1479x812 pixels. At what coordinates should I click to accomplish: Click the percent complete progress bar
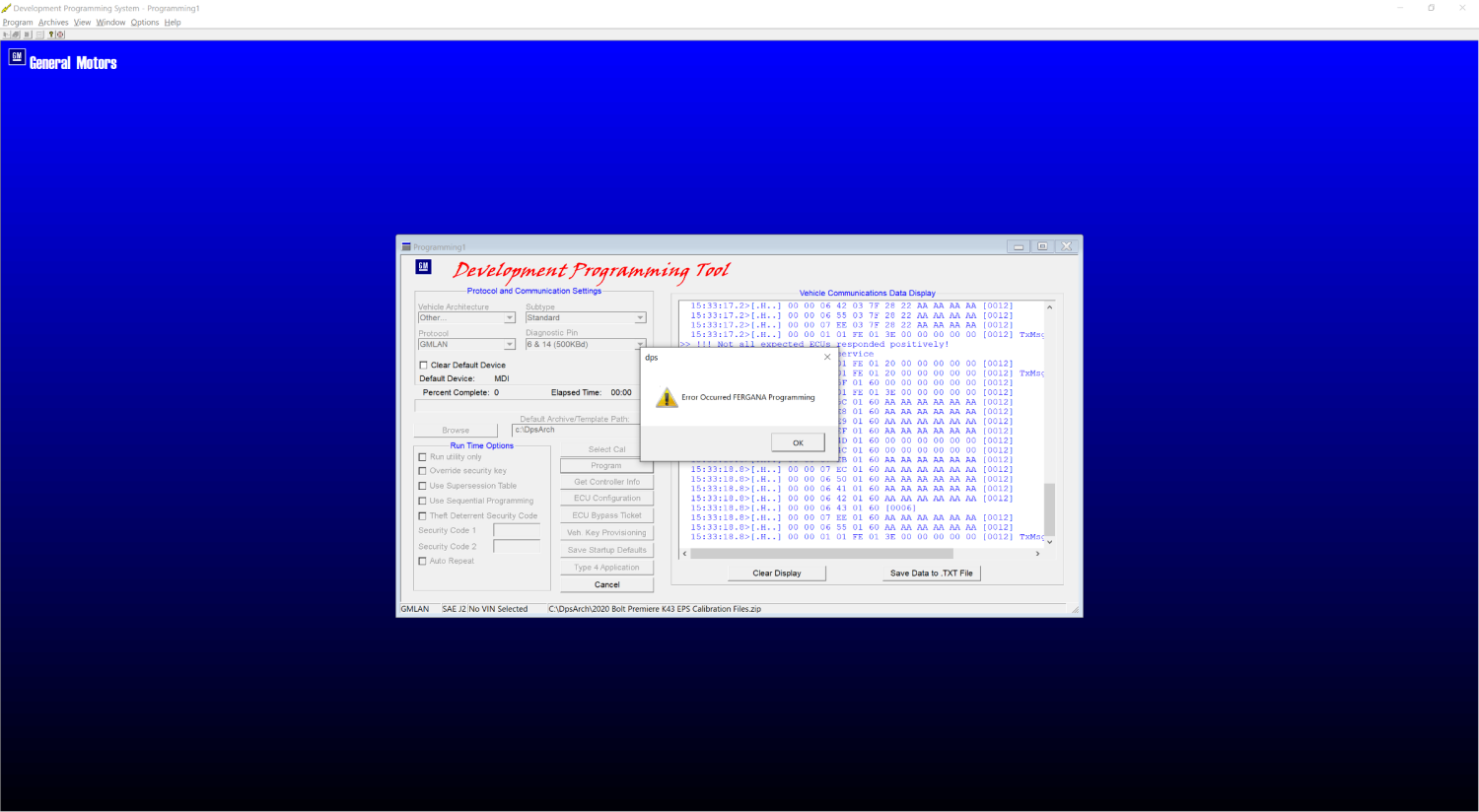528,406
